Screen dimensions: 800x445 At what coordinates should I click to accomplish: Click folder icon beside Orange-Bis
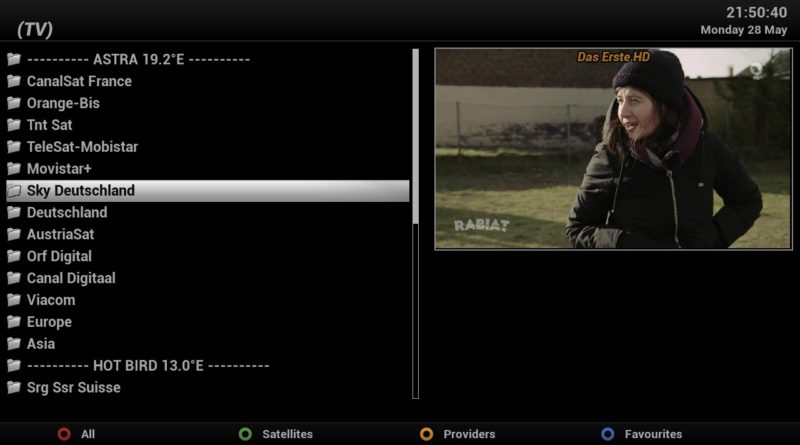click(x=14, y=103)
